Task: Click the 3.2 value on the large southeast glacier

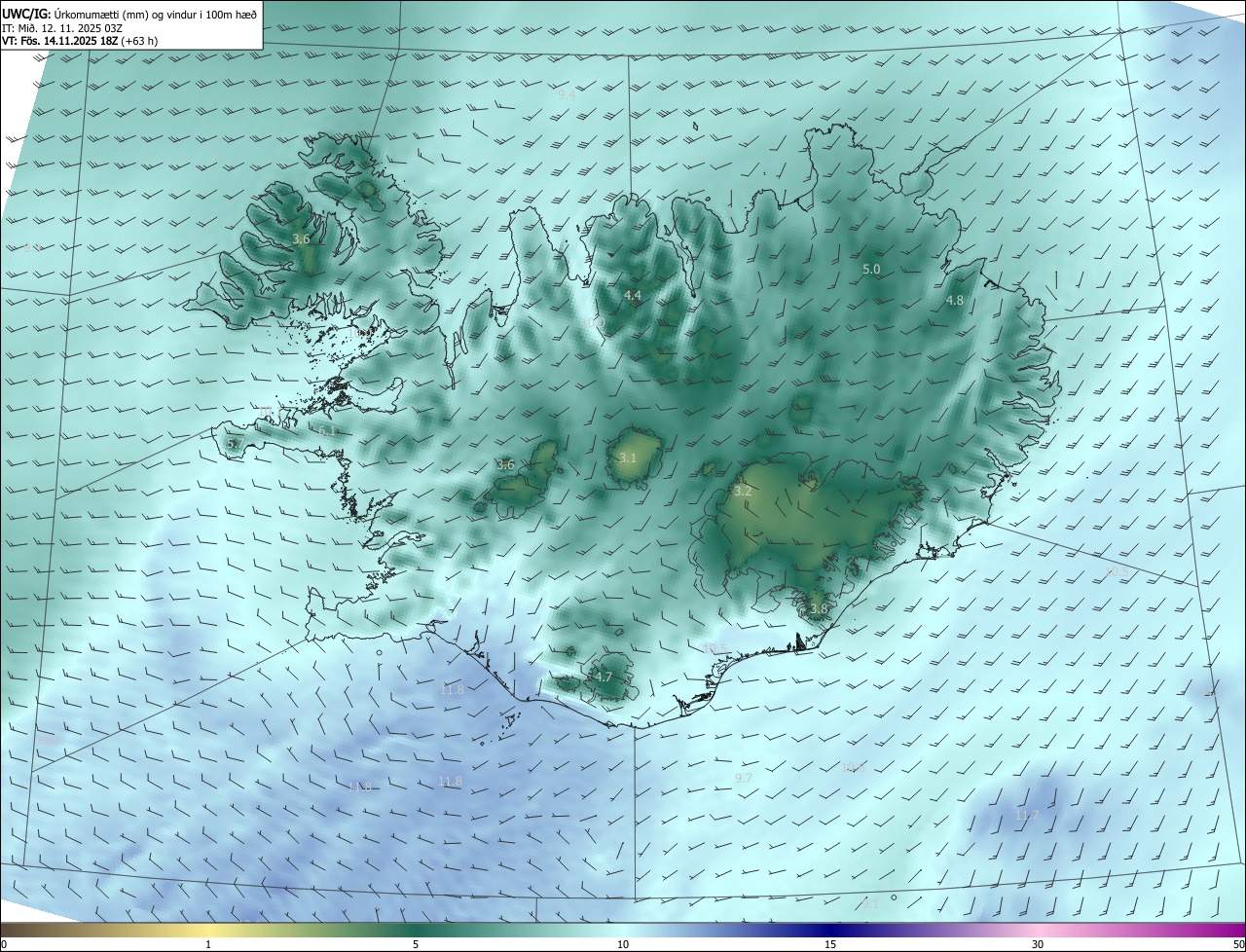Action: pyautogui.click(x=743, y=492)
